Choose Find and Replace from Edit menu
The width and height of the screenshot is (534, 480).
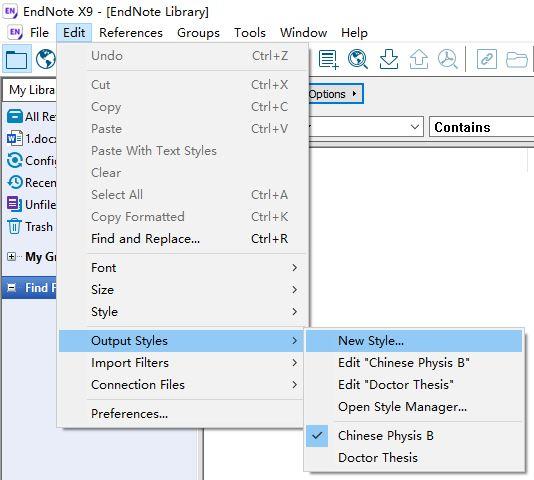coord(184,239)
